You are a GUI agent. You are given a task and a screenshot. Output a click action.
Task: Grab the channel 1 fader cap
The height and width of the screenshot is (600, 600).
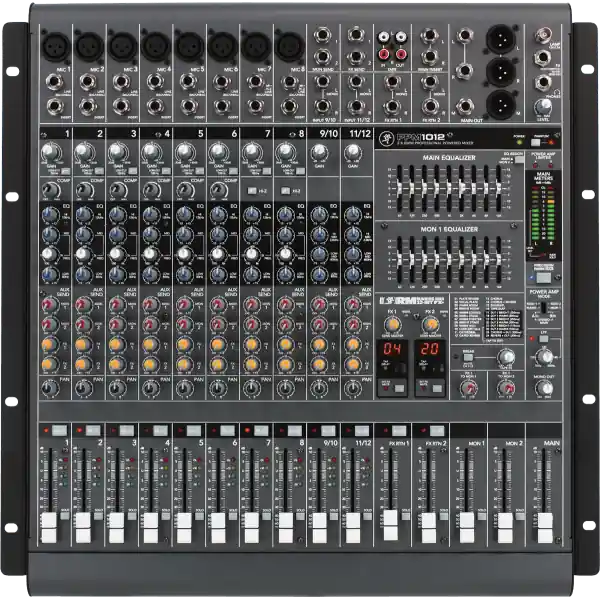pos(49,527)
